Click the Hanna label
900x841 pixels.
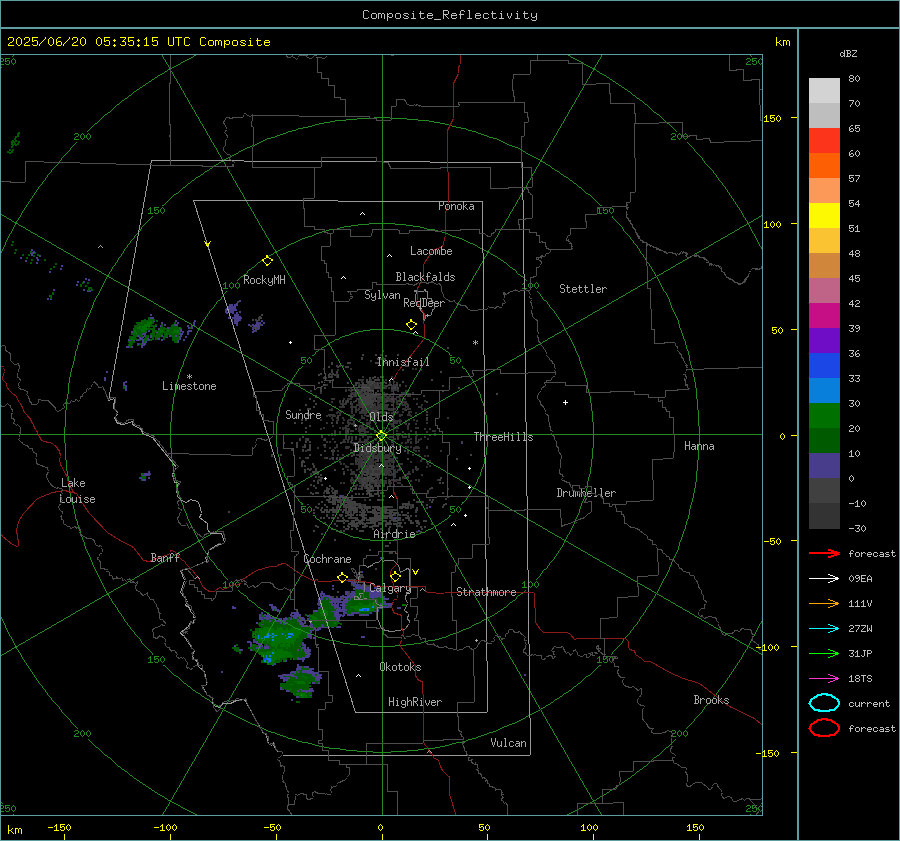click(x=699, y=446)
